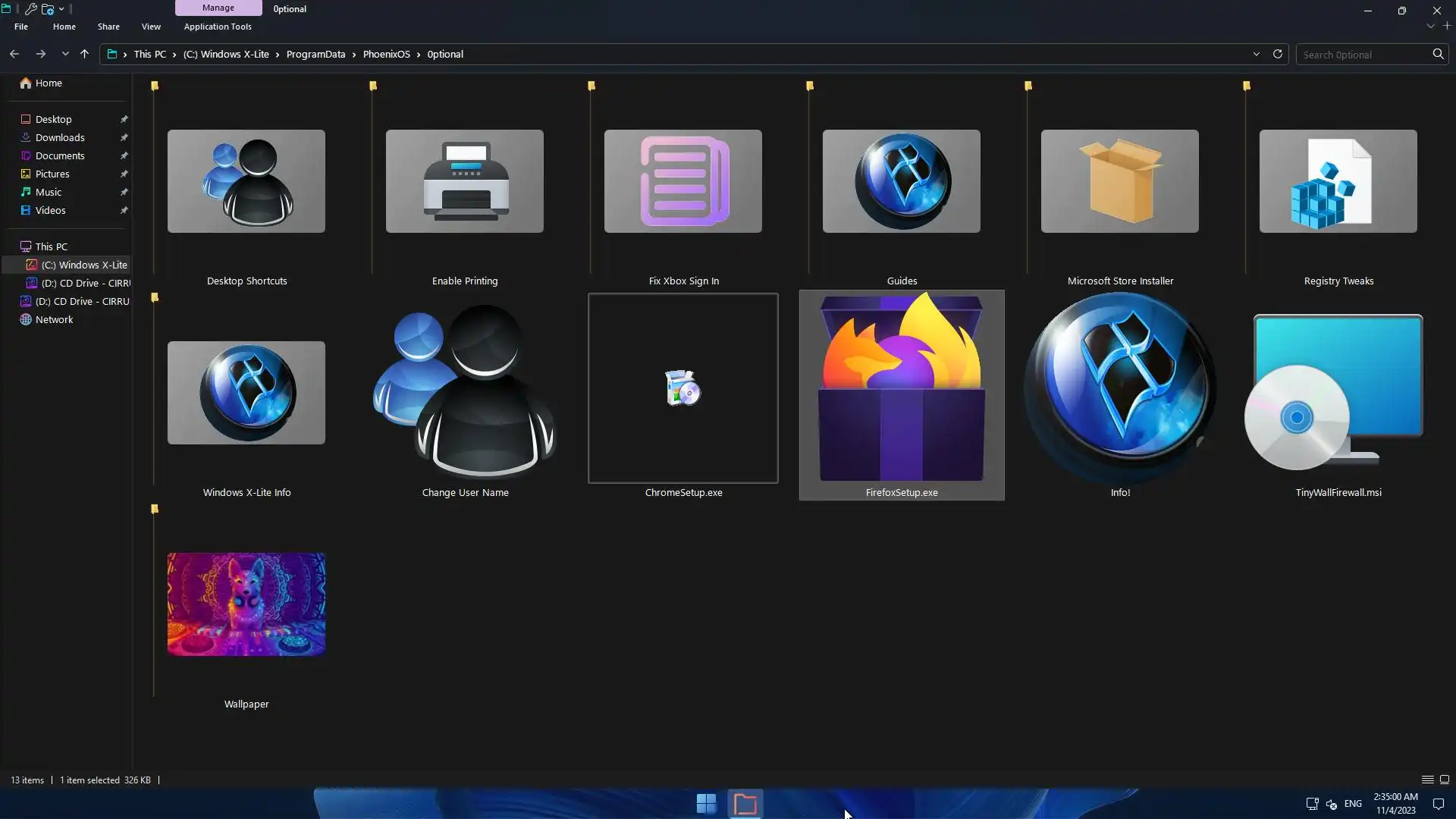Select the ChromeSetup.exe file icon
Screen dimensions: 1456x819
(x=682, y=388)
